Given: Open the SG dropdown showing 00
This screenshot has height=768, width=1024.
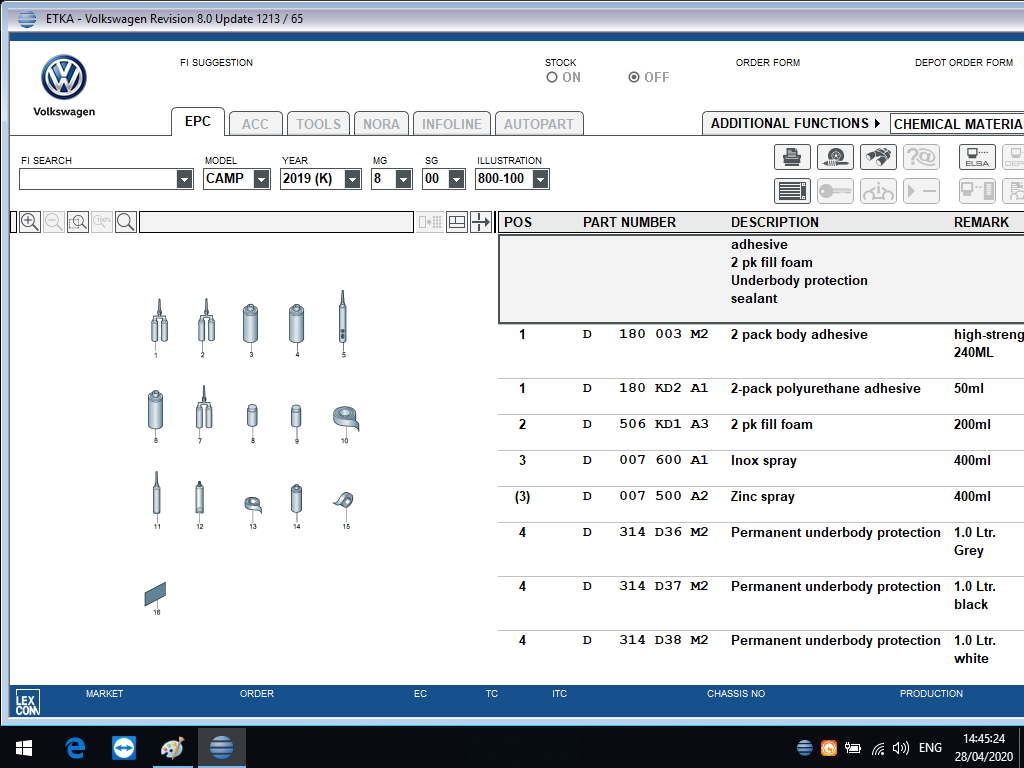Looking at the screenshot, I should 457,179.
